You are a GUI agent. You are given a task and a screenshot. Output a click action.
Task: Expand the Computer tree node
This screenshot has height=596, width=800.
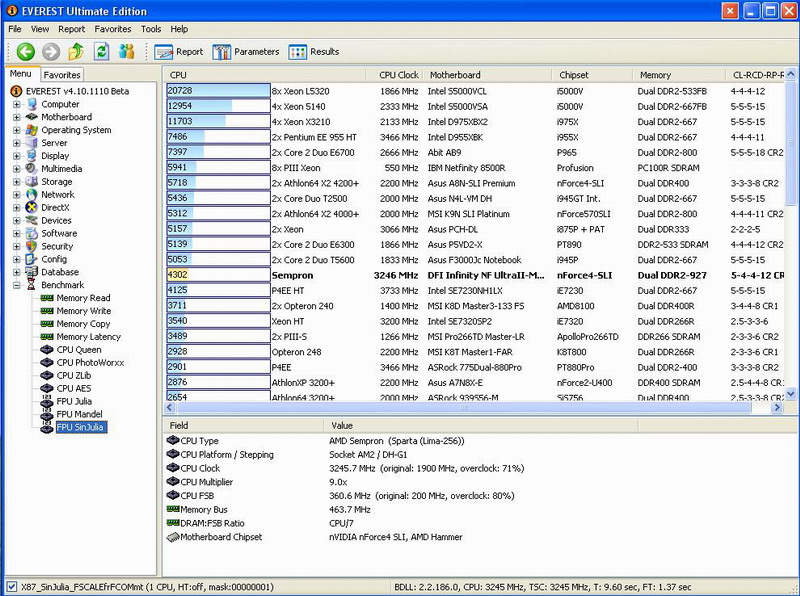point(17,104)
